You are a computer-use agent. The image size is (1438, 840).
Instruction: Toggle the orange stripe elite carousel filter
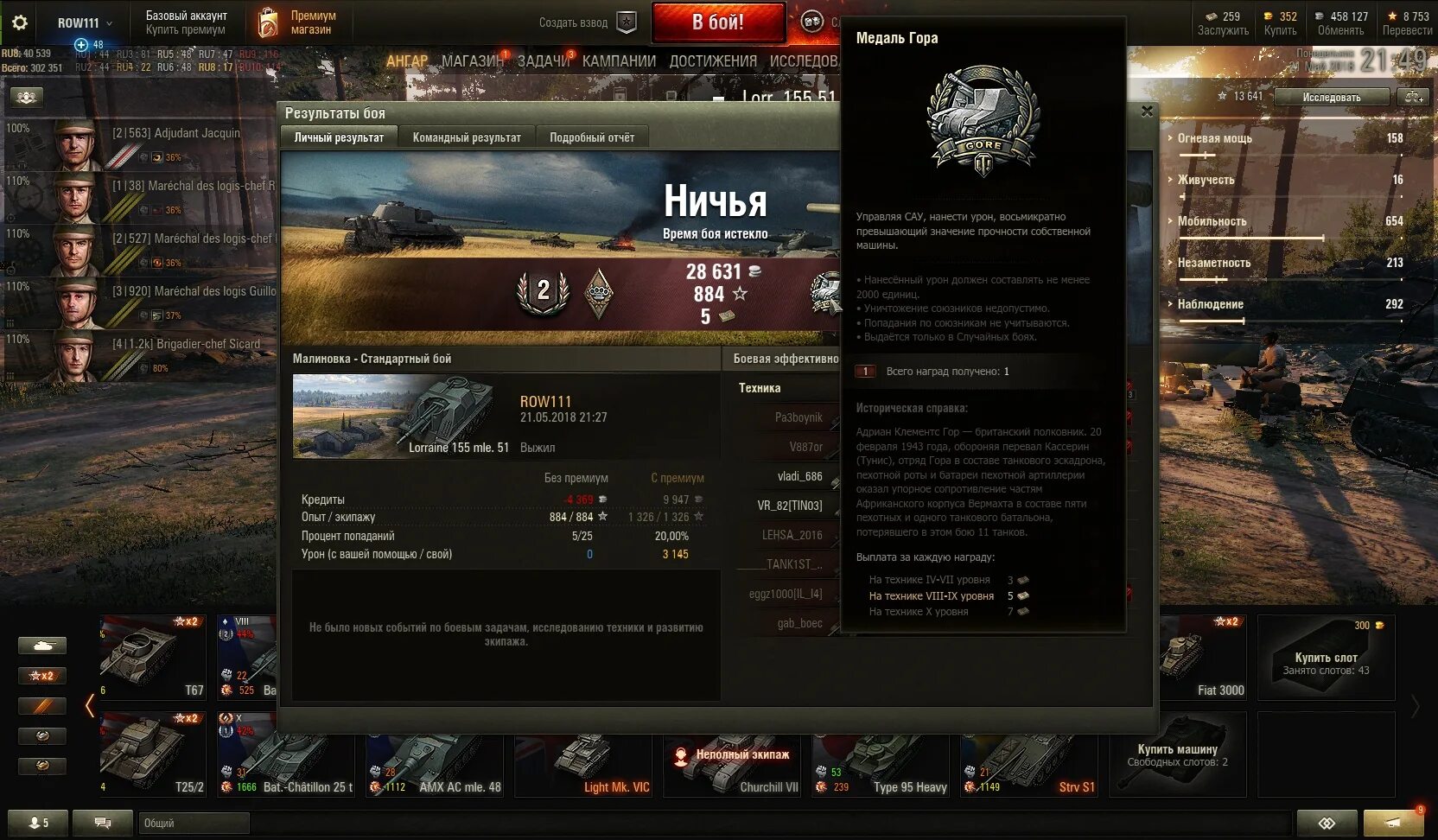coord(41,706)
